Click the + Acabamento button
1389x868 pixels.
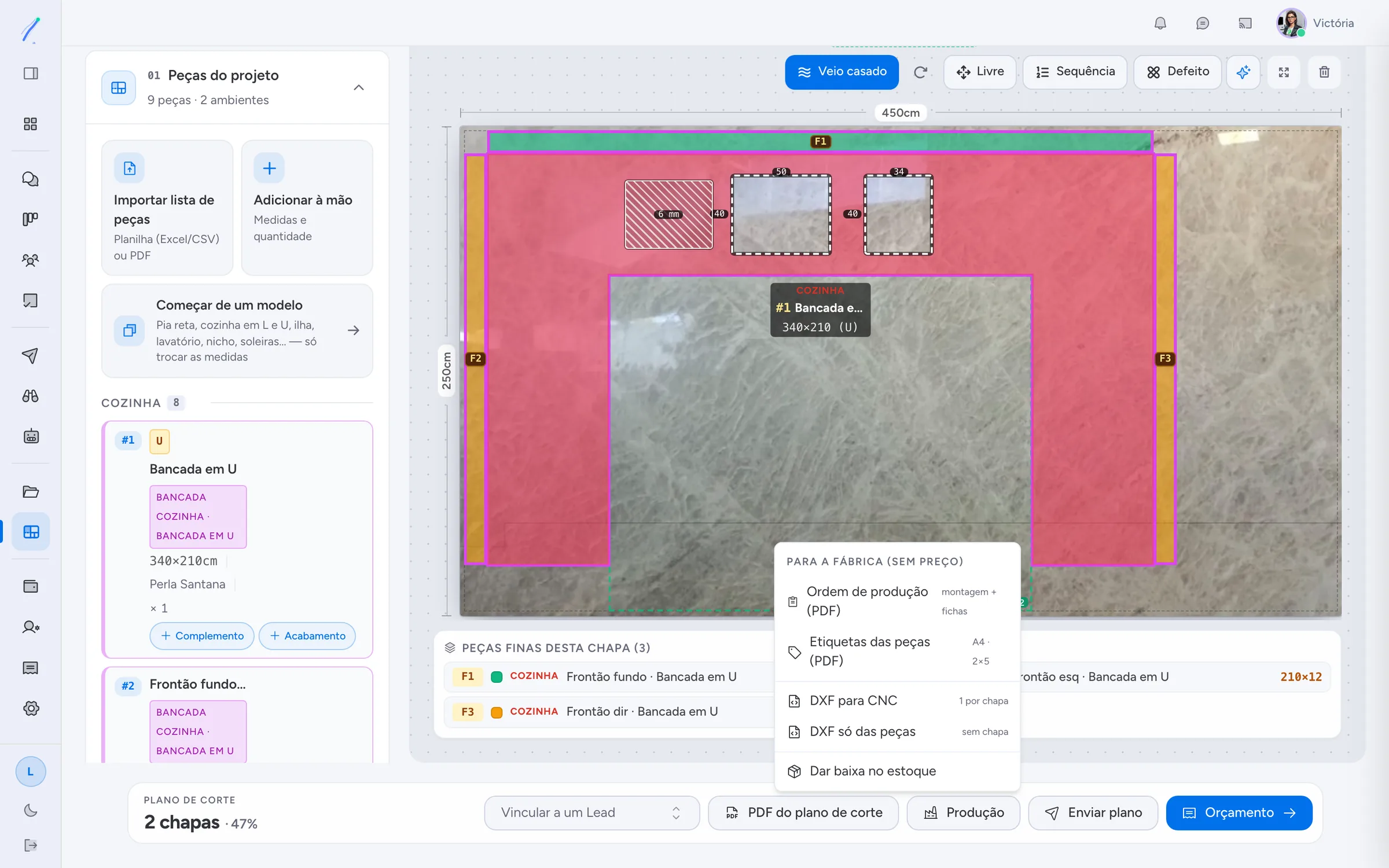tap(307, 635)
